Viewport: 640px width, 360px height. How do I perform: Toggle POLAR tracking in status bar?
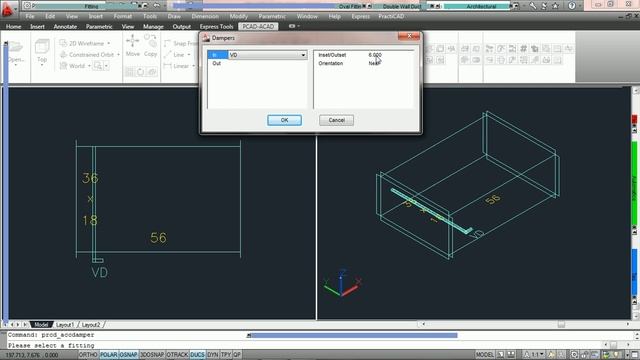109,355
